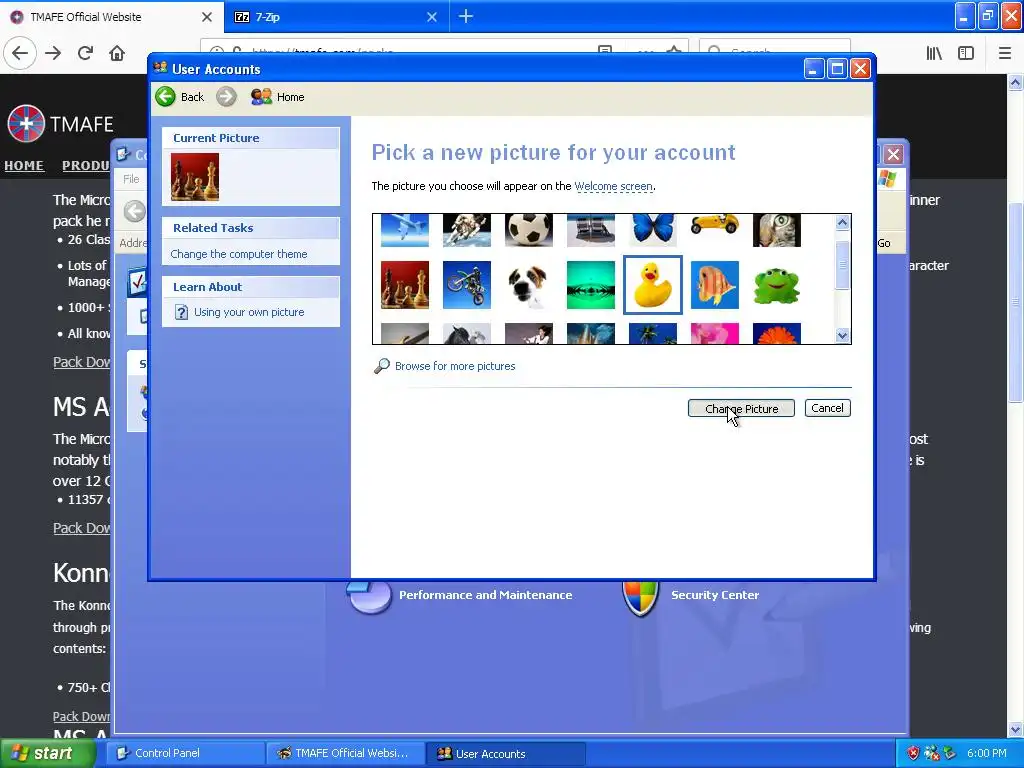Open Change the computer theme task

click(238, 254)
